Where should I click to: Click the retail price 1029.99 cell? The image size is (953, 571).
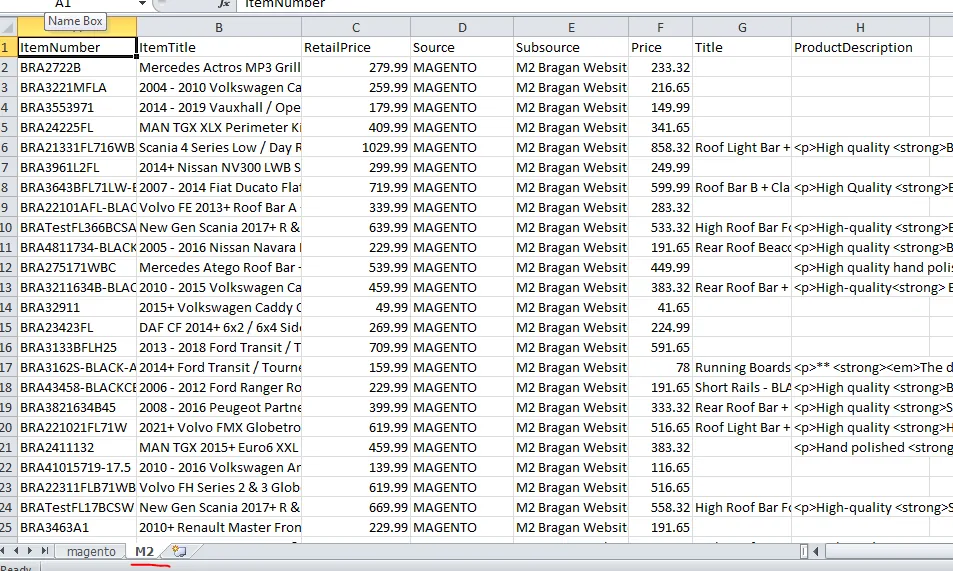coord(356,147)
